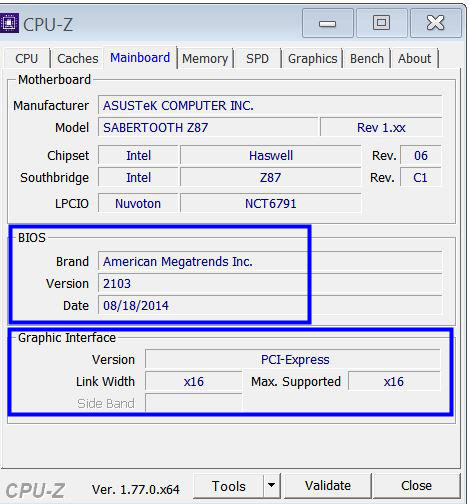470x504 pixels.
Task: Click the Southbridge Intel vendor field
Action: pos(138,177)
